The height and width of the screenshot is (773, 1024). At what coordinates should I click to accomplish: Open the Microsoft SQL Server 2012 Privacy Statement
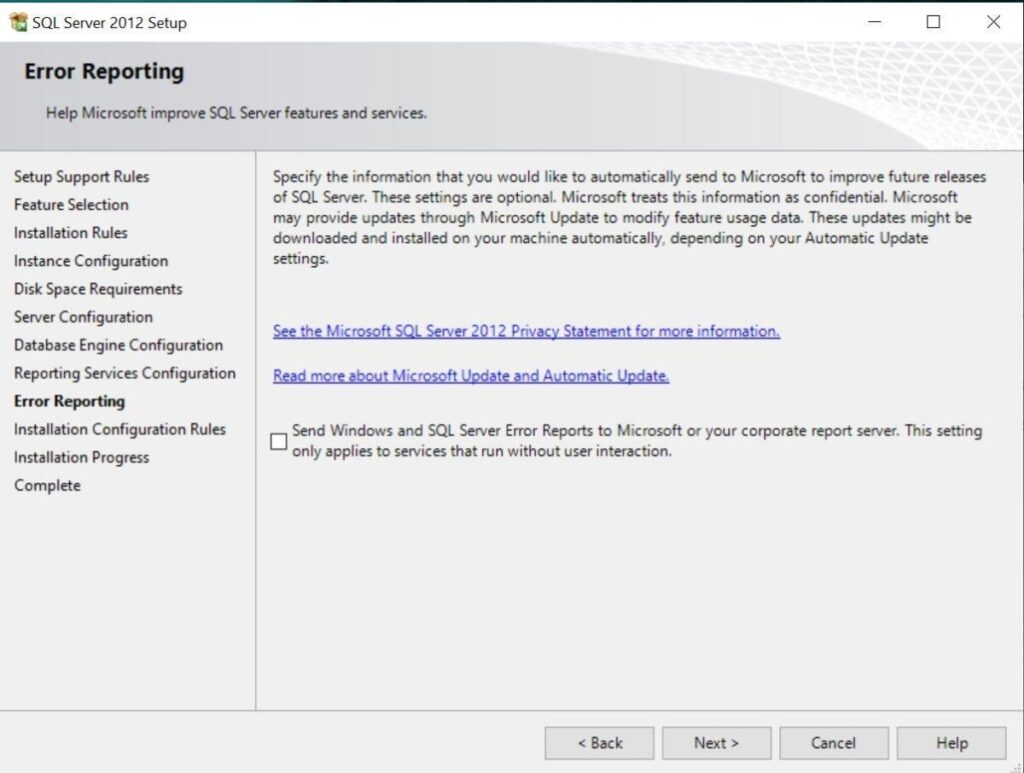coord(525,330)
